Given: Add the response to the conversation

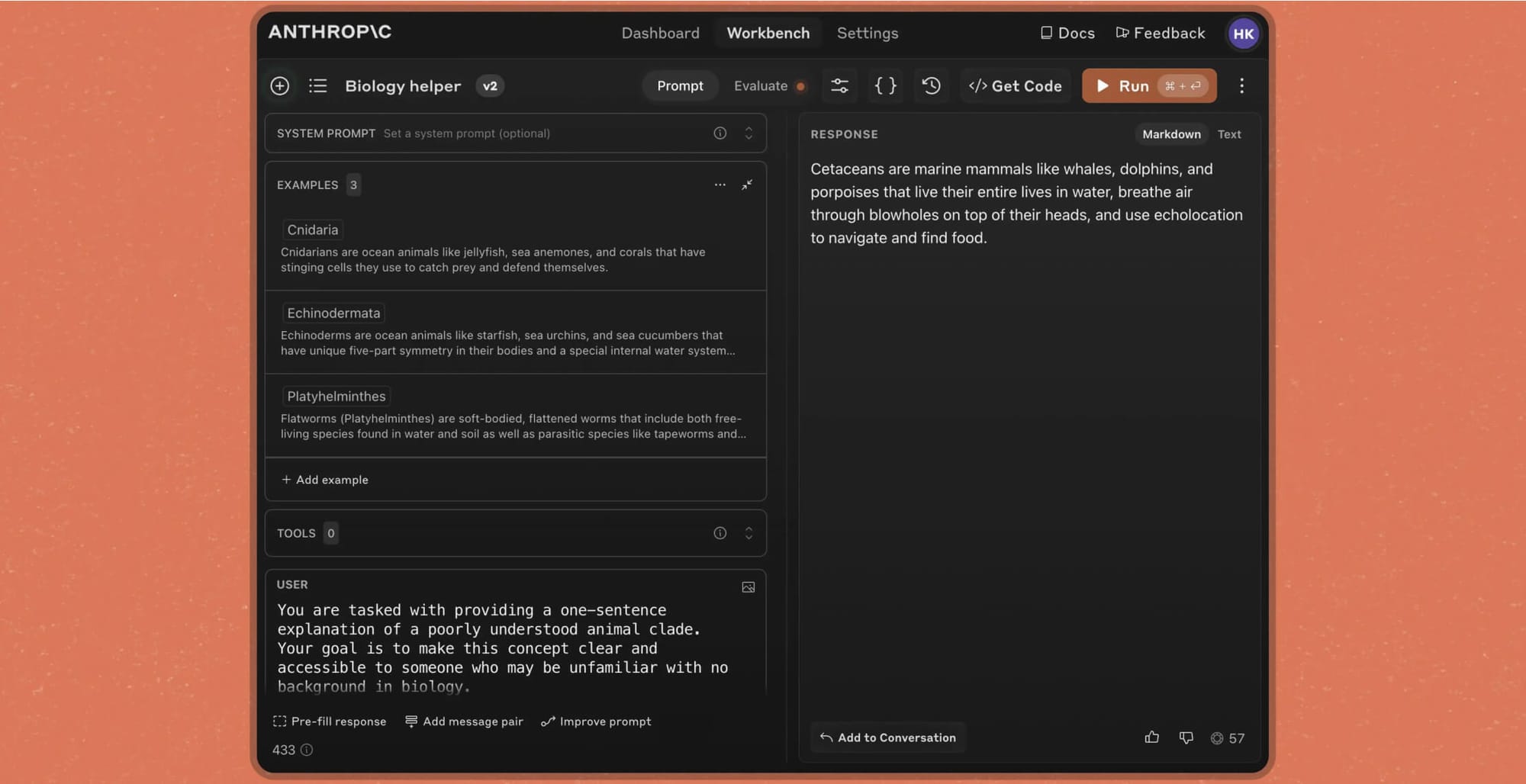Looking at the screenshot, I should [x=887, y=737].
